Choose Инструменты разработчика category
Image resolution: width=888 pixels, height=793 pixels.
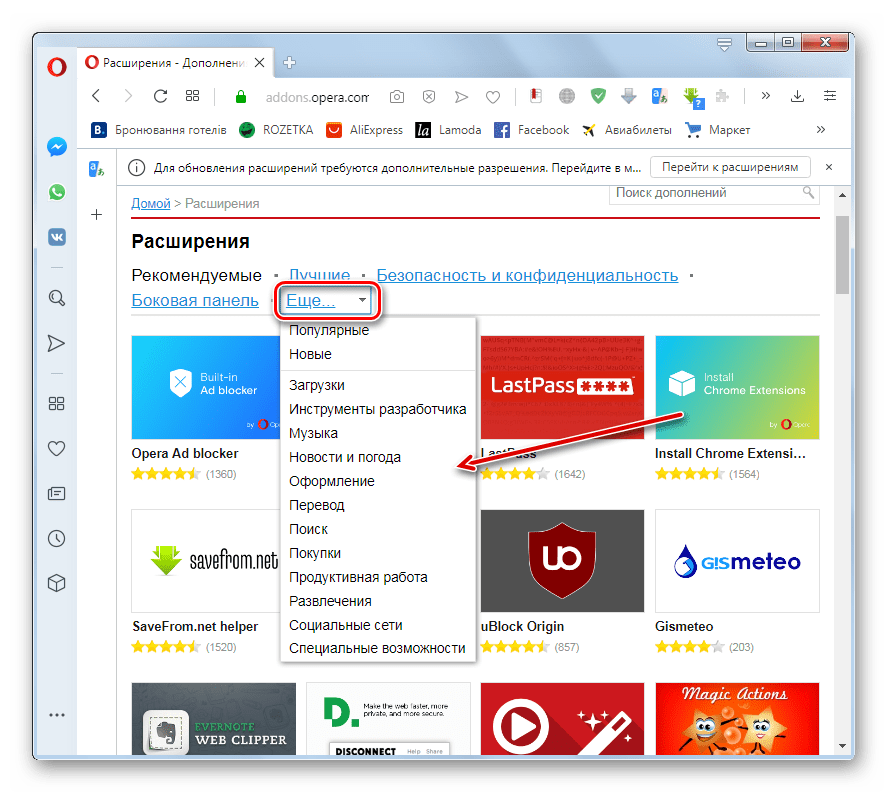[x=377, y=409]
